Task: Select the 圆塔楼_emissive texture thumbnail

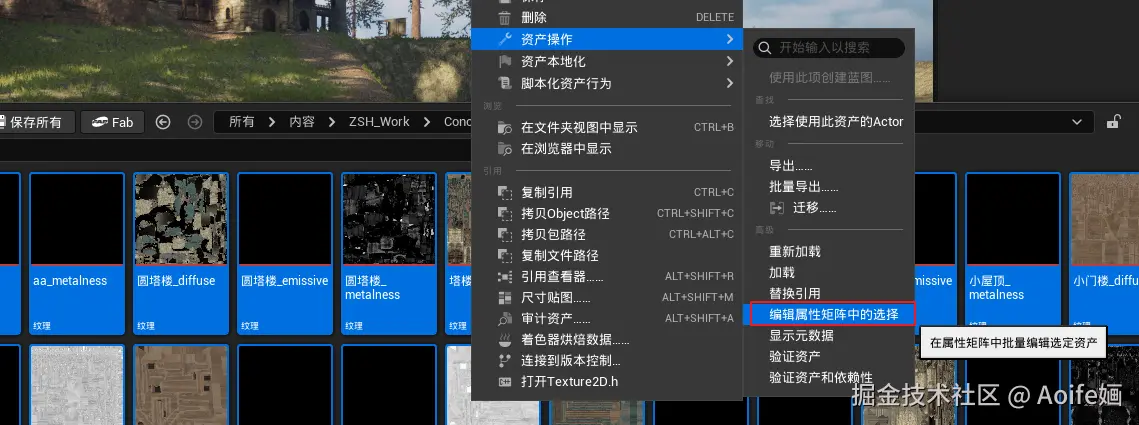Action: click(285, 219)
